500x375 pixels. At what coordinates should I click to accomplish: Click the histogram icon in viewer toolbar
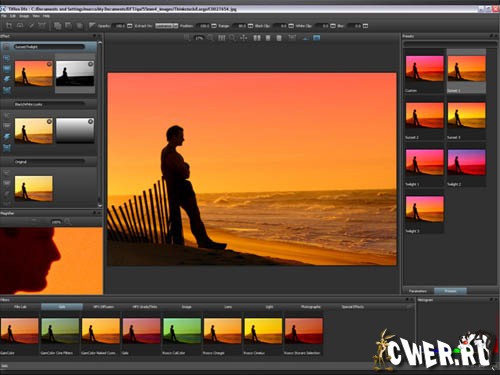(305, 38)
